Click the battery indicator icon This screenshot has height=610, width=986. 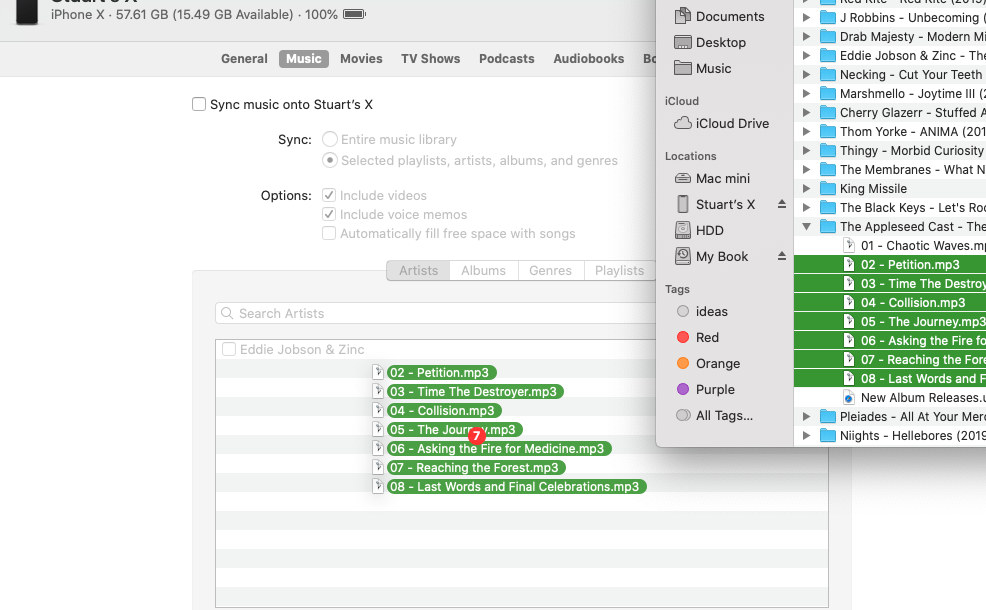point(354,14)
